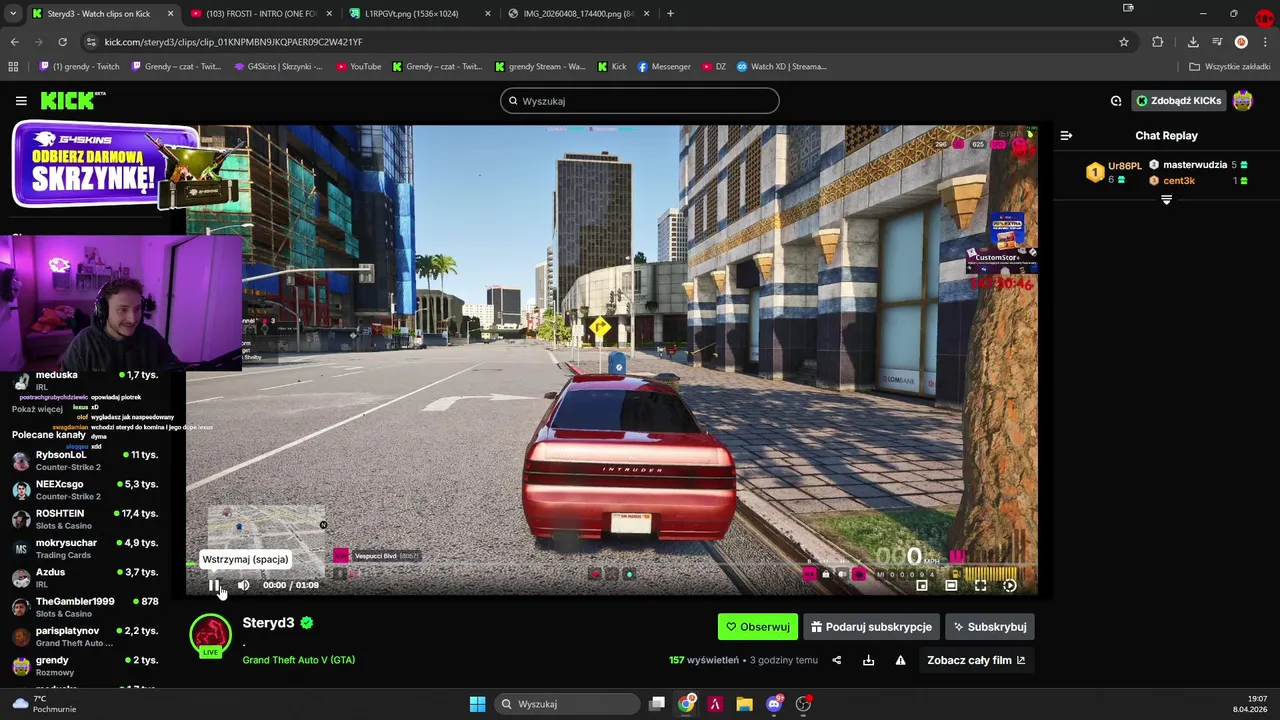Image resolution: width=1280 pixels, height=720 pixels.
Task: Open G4Skins | Skrzynki bookmark
Action: pos(278,67)
